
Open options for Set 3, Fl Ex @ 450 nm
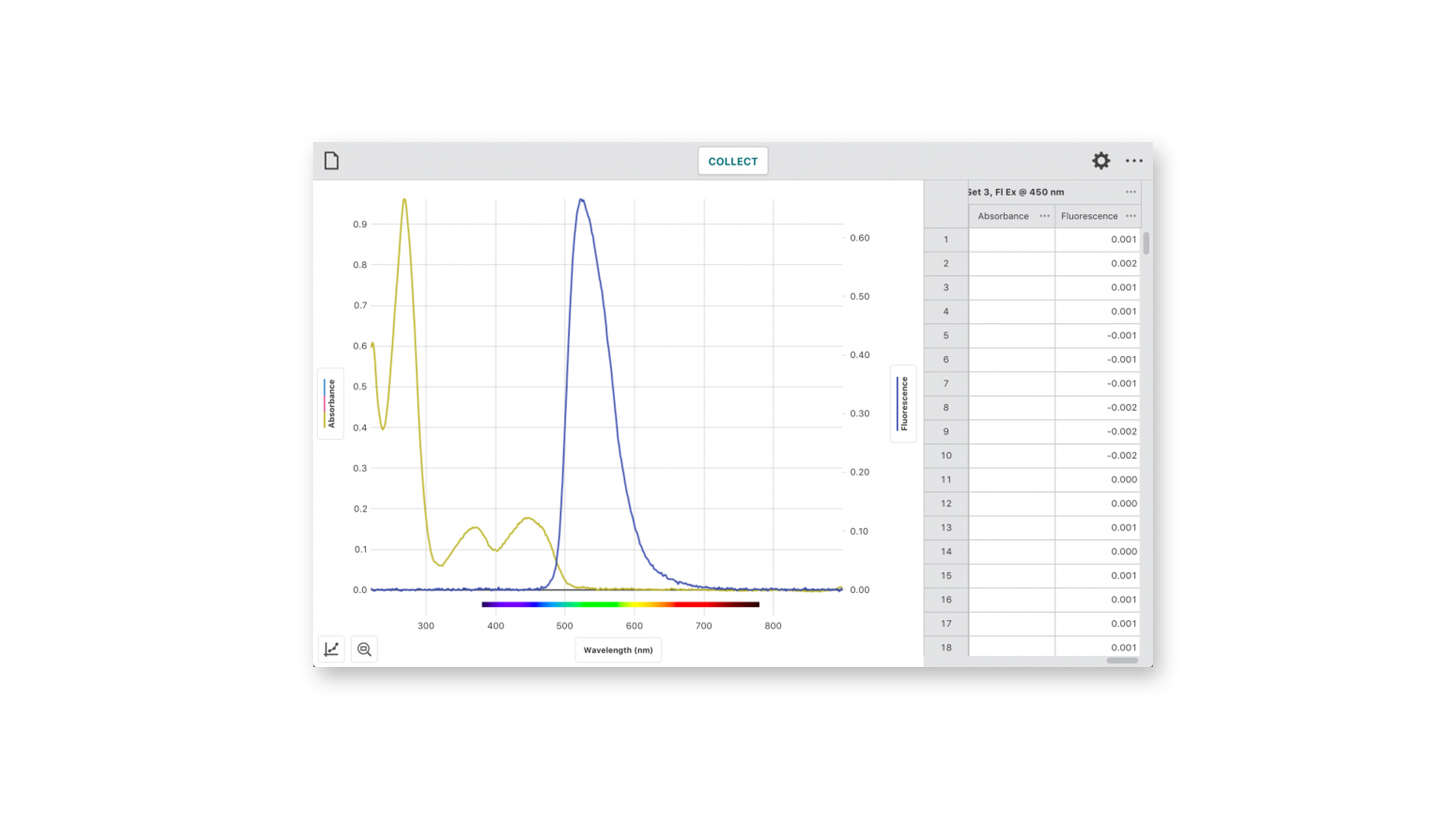(1131, 192)
